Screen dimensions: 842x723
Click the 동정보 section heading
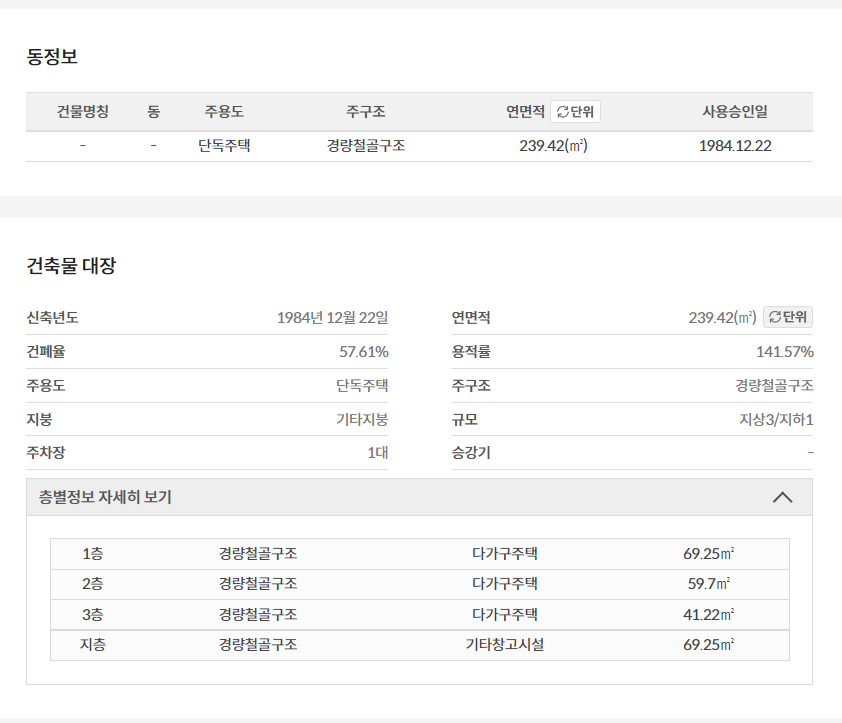click(x=52, y=56)
